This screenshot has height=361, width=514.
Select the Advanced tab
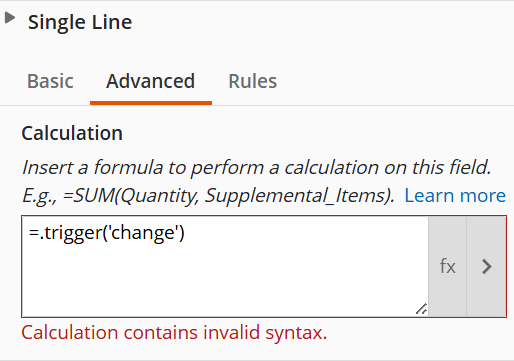pyautogui.click(x=150, y=81)
